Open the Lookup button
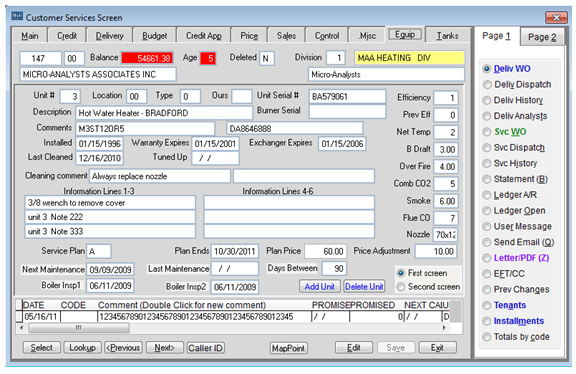 tap(82, 348)
